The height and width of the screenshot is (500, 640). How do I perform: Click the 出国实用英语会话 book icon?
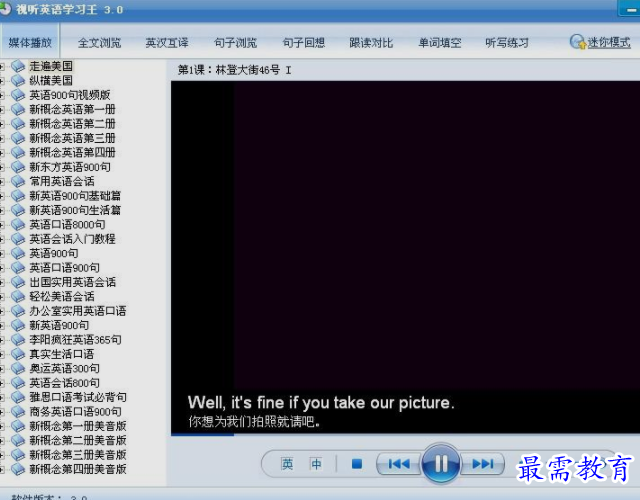[x=18, y=282]
